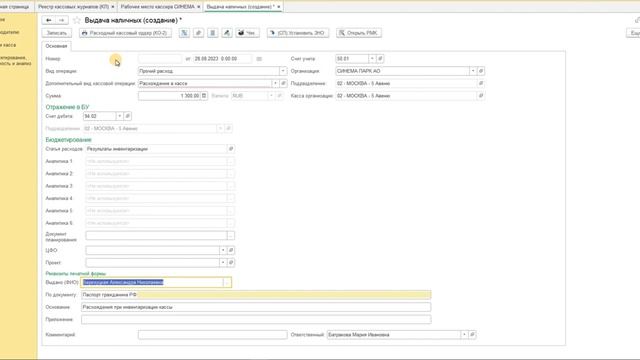Image resolution: width=640 pixels, height=360 pixels.
Task: Close the Реестр кассовых журналов tab
Action: [x=113, y=7]
